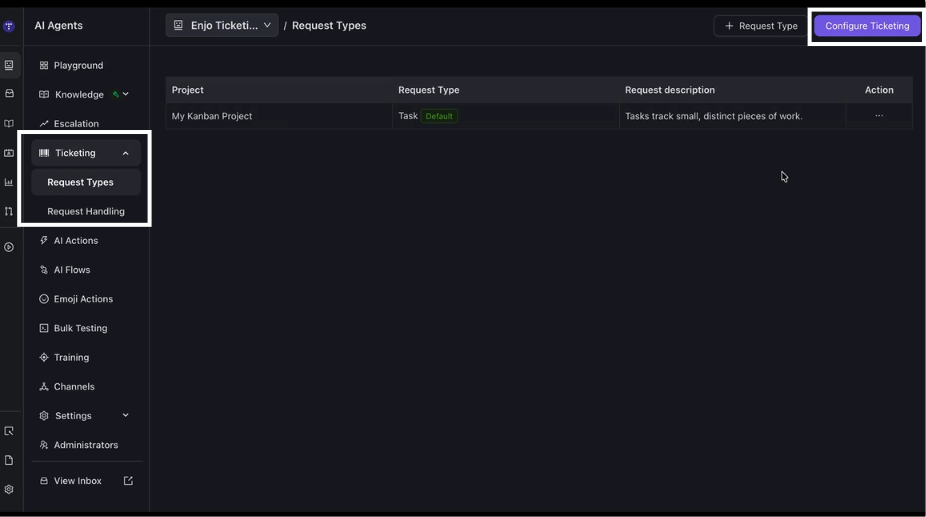Open the open-book icon in left rail

point(9,123)
